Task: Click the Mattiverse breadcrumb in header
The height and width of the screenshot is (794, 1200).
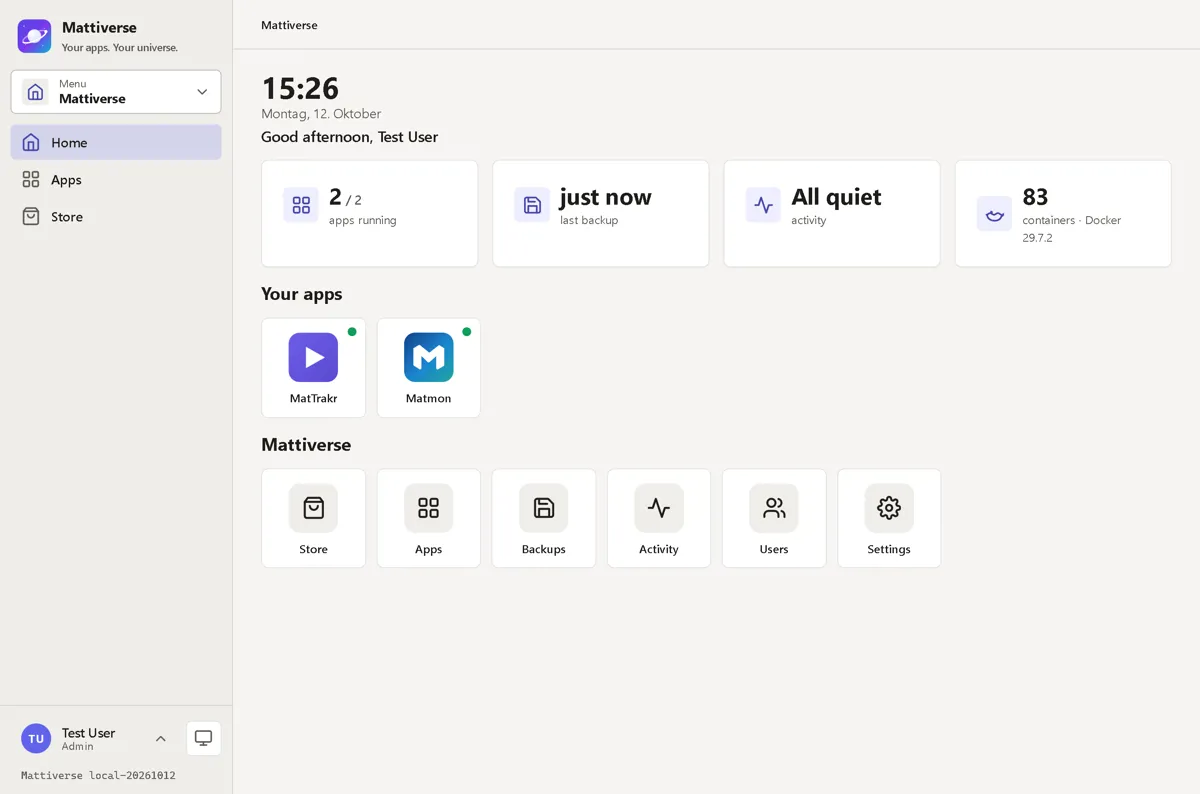Action: point(289,25)
